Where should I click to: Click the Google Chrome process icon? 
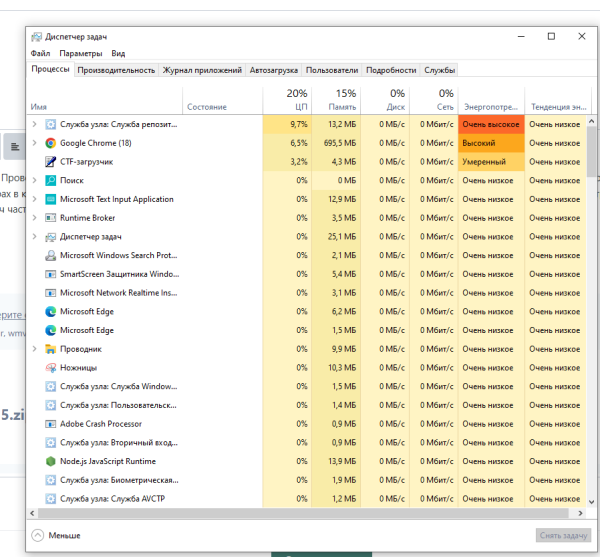[x=51, y=143]
